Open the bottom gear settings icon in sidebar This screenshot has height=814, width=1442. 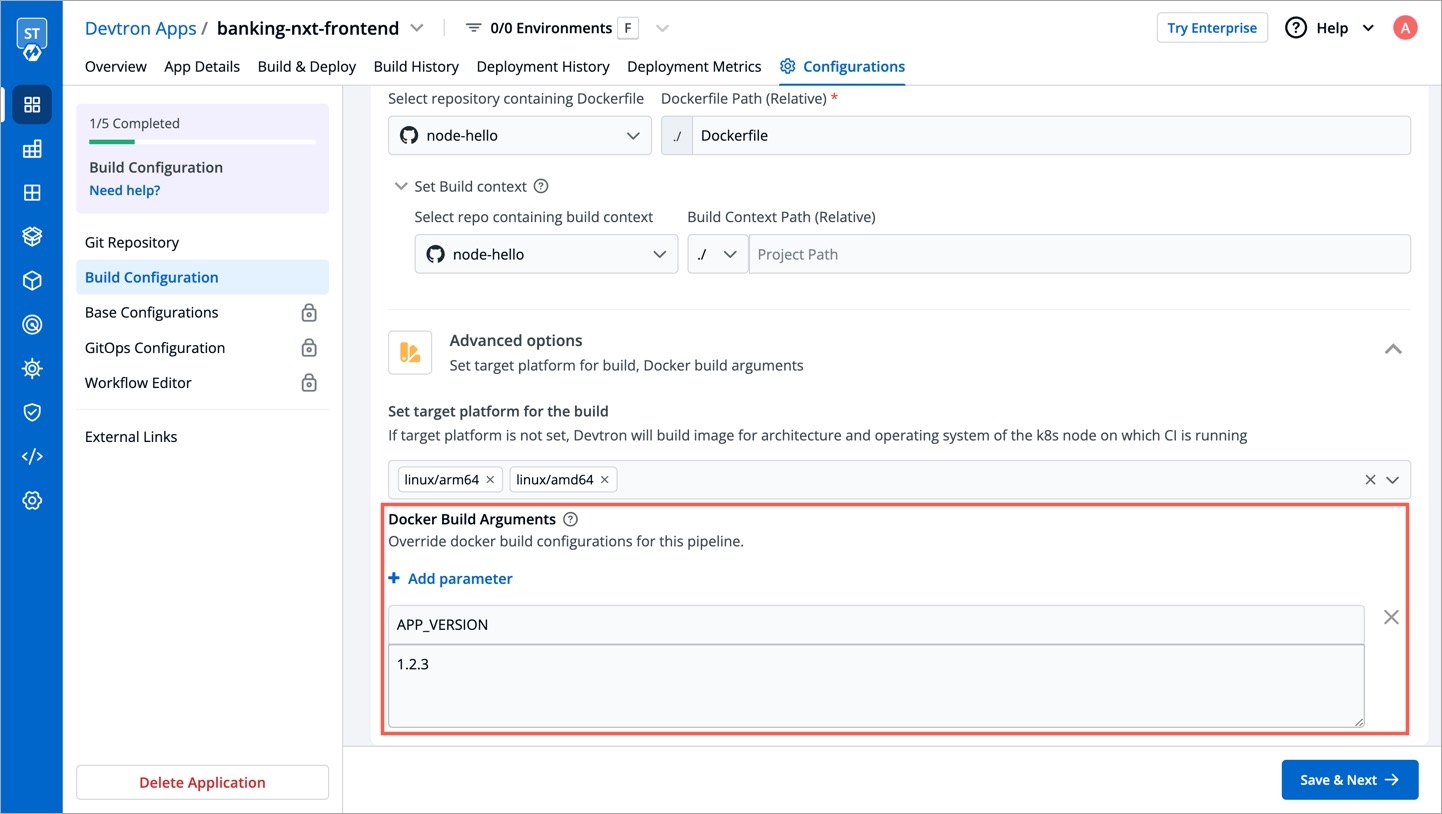[x=32, y=500]
